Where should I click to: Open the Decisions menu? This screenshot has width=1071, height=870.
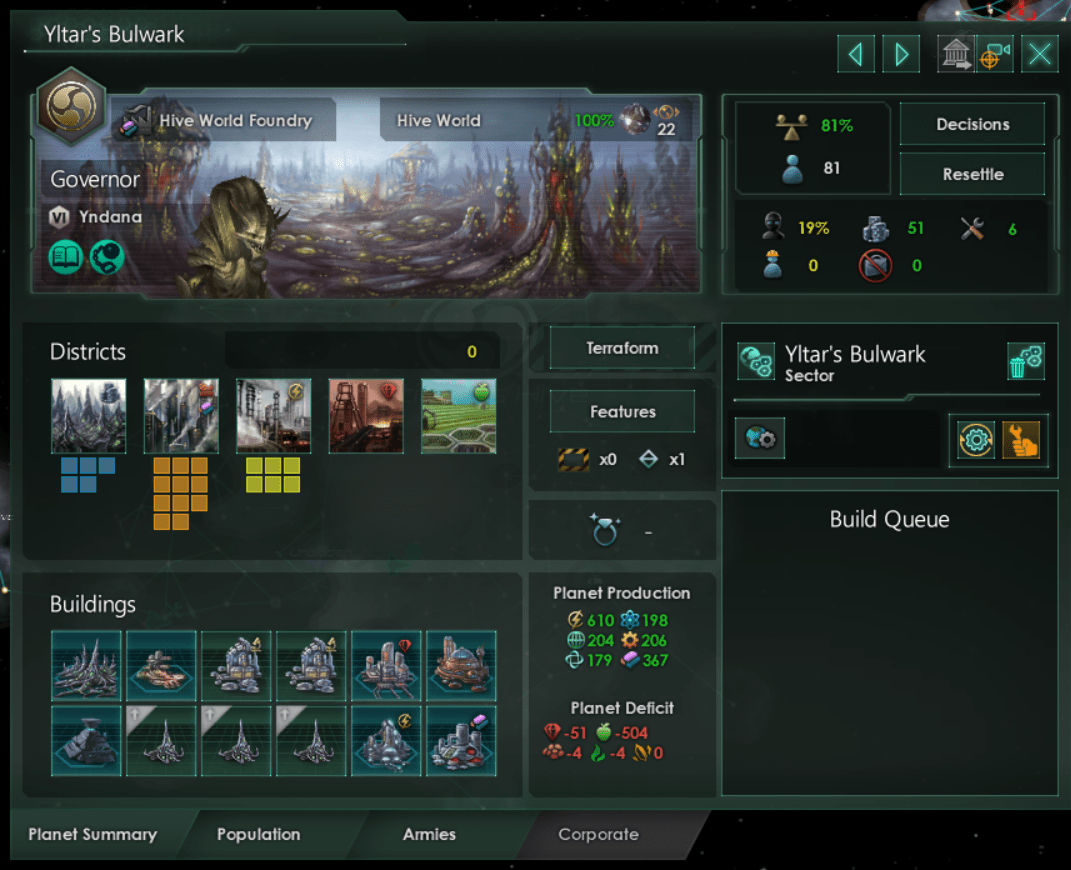(972, 124)
